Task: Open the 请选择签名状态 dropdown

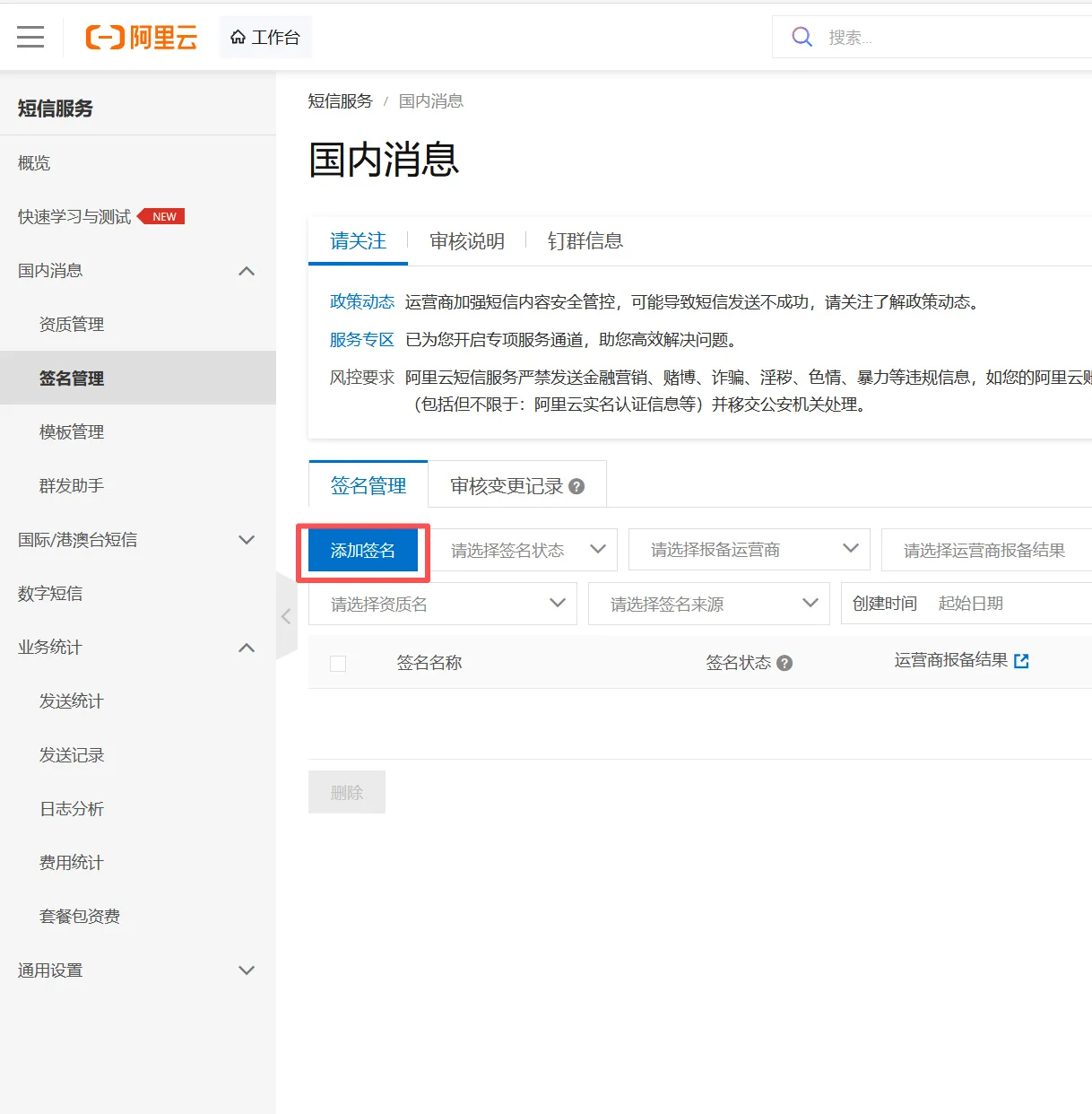Action: (523, 550)
